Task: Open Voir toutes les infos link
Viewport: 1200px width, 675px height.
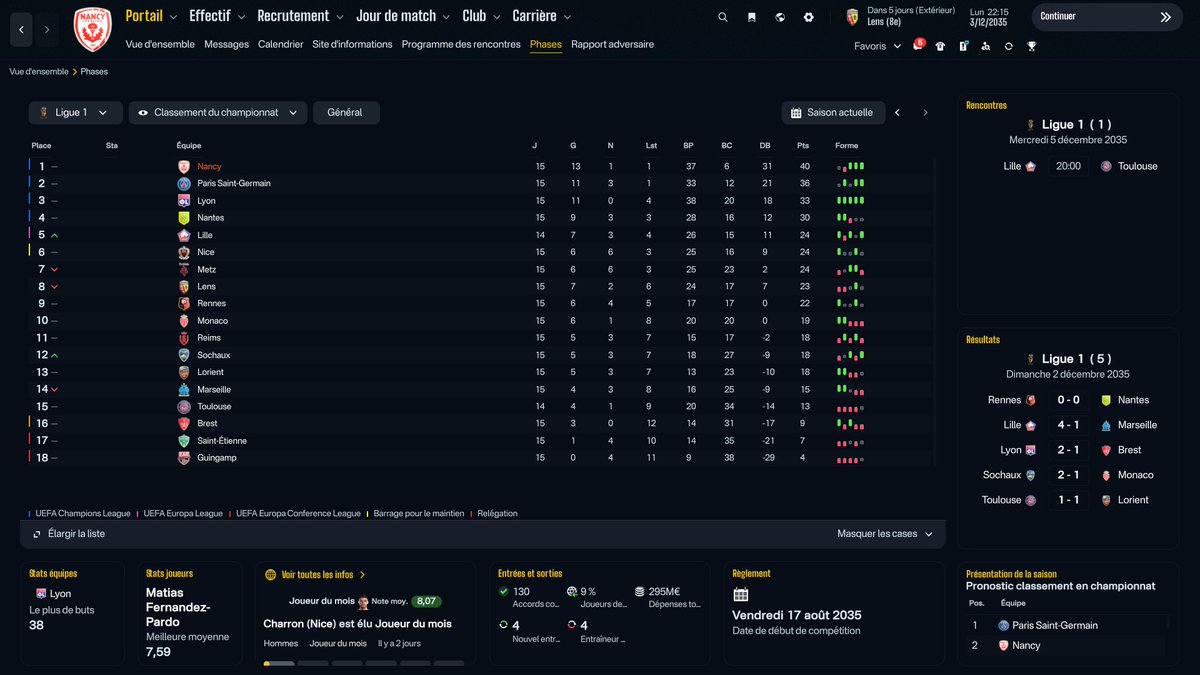Action: tap(323, 575)
